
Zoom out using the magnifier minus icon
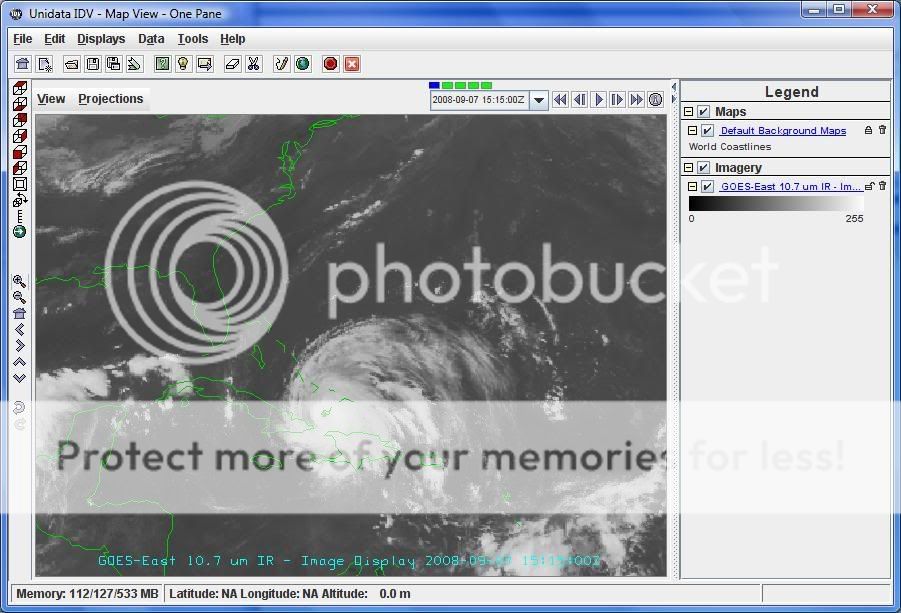tap(19, 297)
